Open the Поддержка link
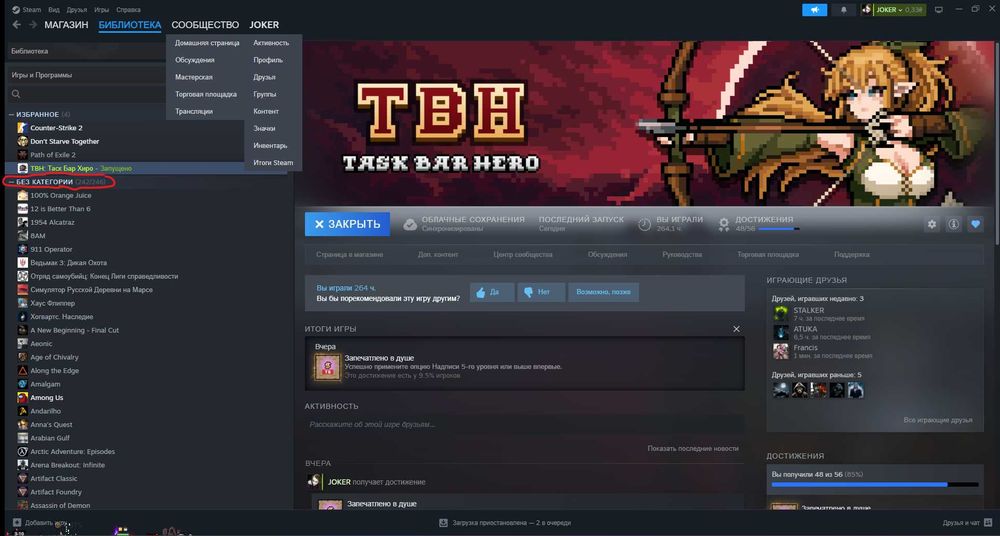 (851, 255)
